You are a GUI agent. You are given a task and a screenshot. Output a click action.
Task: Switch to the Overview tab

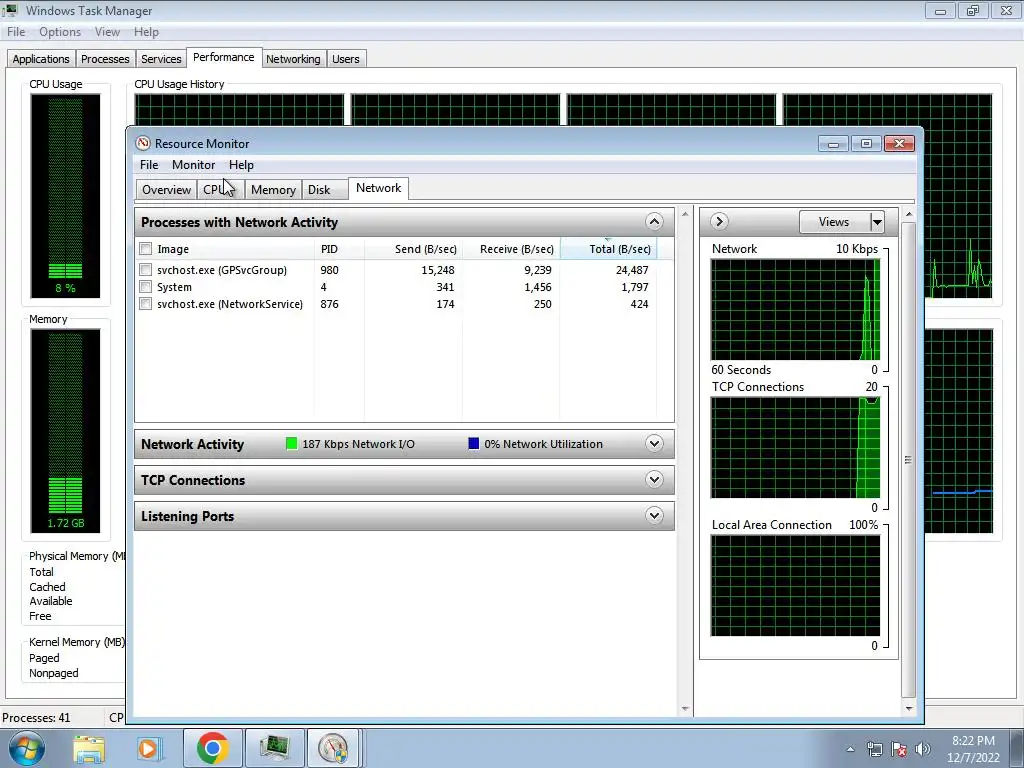click(167, 190)
